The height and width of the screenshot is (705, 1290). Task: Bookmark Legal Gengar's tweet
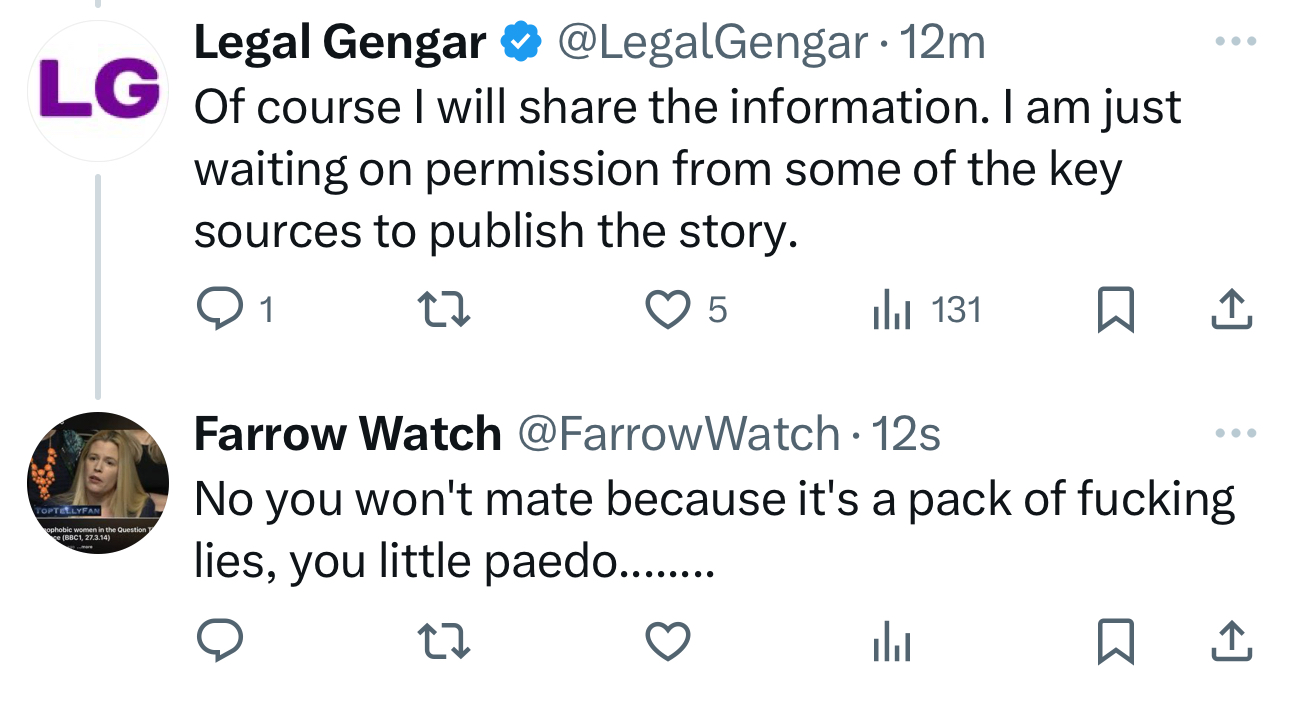coord(1115,311)
